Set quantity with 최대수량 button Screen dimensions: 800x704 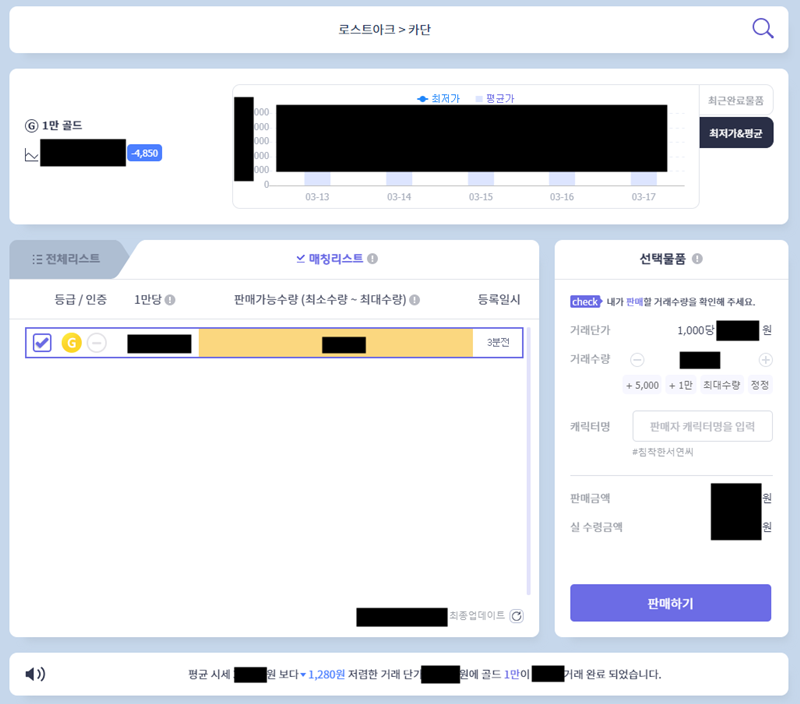721,385
